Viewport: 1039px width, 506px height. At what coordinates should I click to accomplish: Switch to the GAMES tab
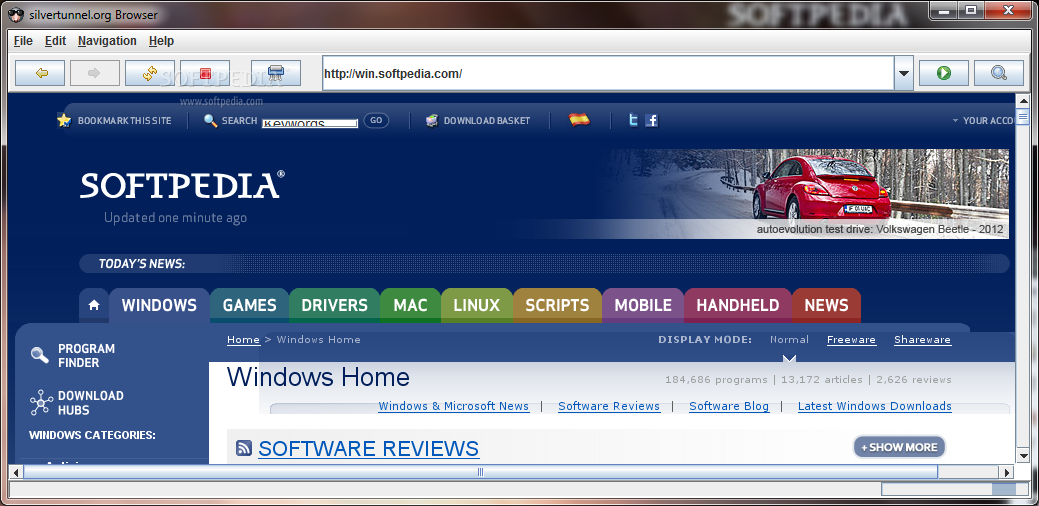(x=249, y=305)
